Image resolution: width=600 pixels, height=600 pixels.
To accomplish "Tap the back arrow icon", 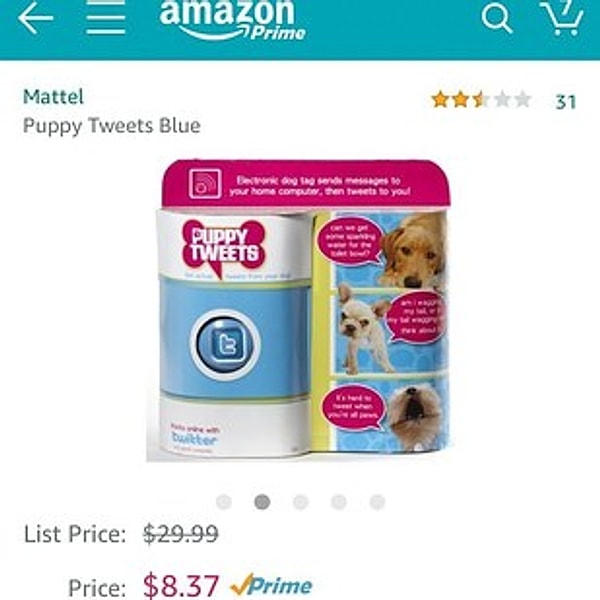I will click(x=35, y=18).
